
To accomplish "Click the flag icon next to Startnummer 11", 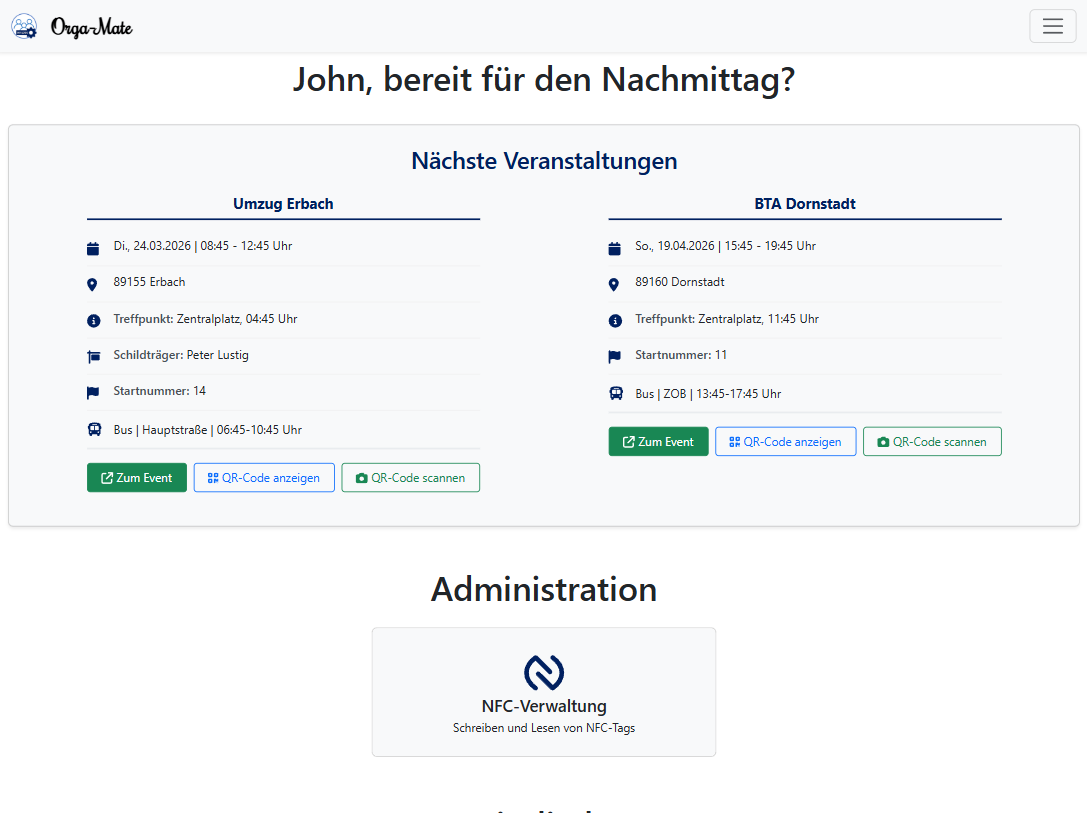I will [x=615, y=356].
